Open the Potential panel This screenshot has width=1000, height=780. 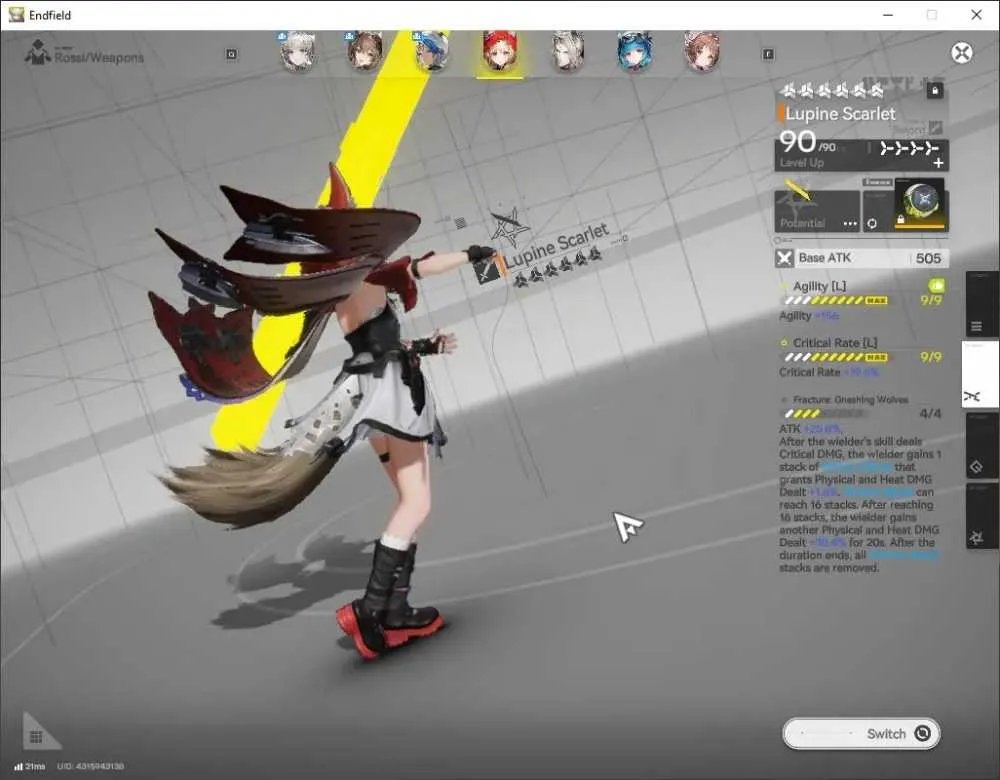(x=817, y=211)
